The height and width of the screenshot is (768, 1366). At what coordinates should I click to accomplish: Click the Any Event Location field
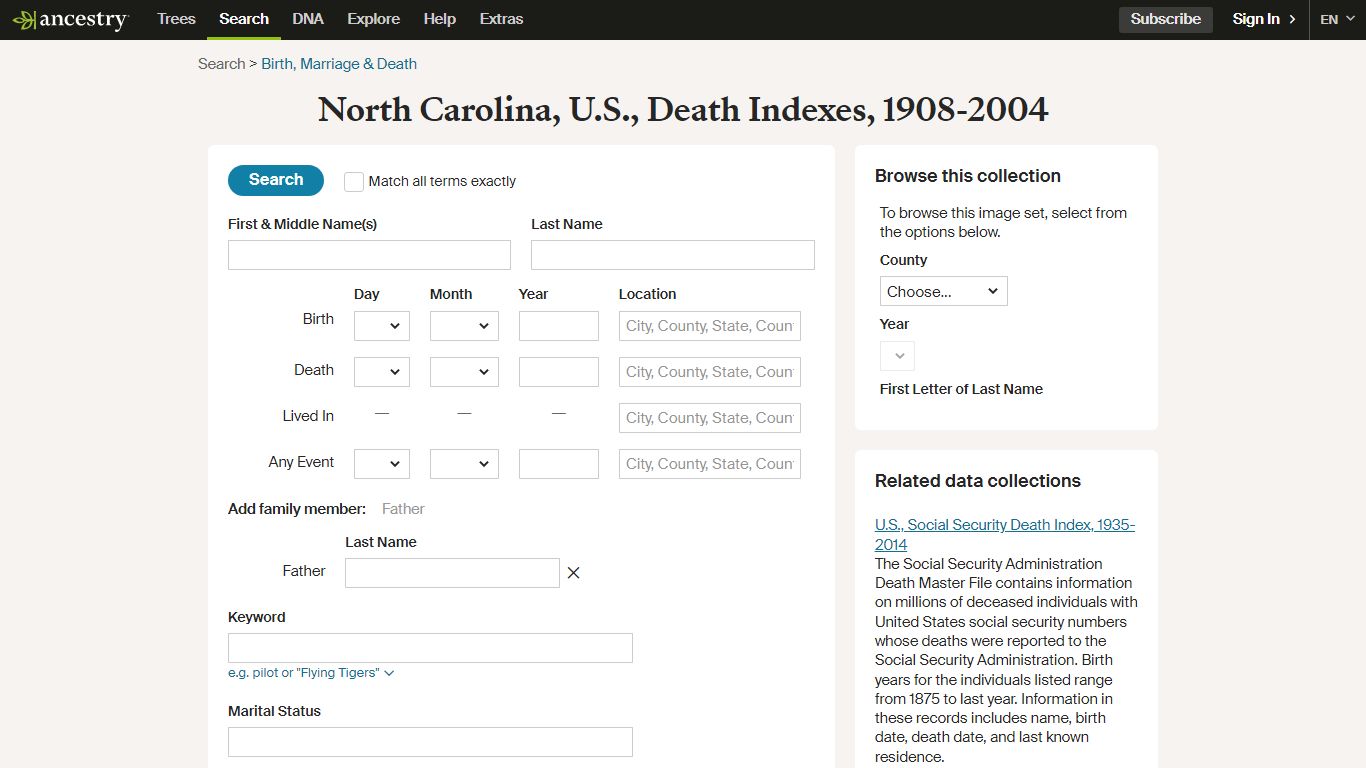[710, 464]
